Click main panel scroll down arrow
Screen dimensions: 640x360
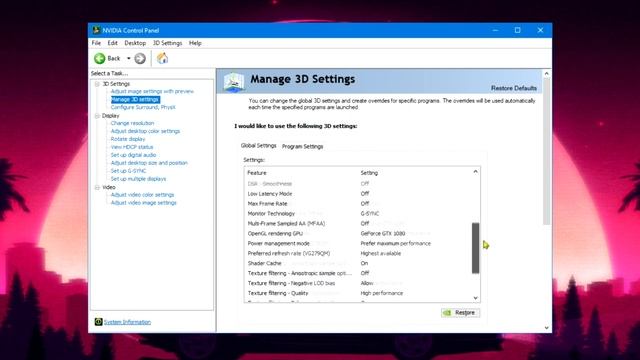pos(547,328)
